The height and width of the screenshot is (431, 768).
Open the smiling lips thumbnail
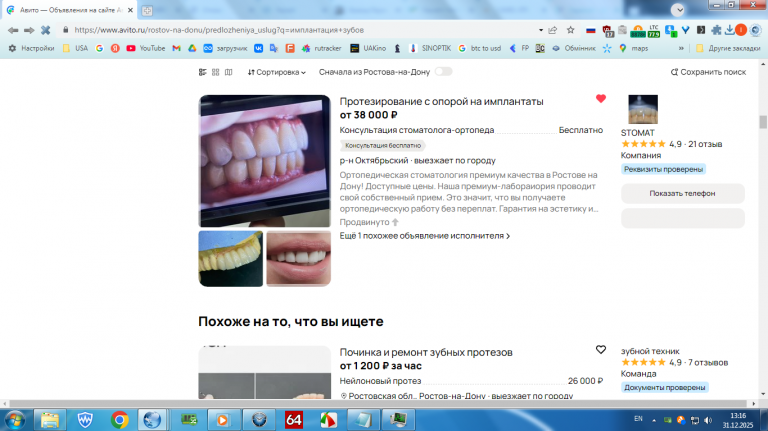(299, 259)
